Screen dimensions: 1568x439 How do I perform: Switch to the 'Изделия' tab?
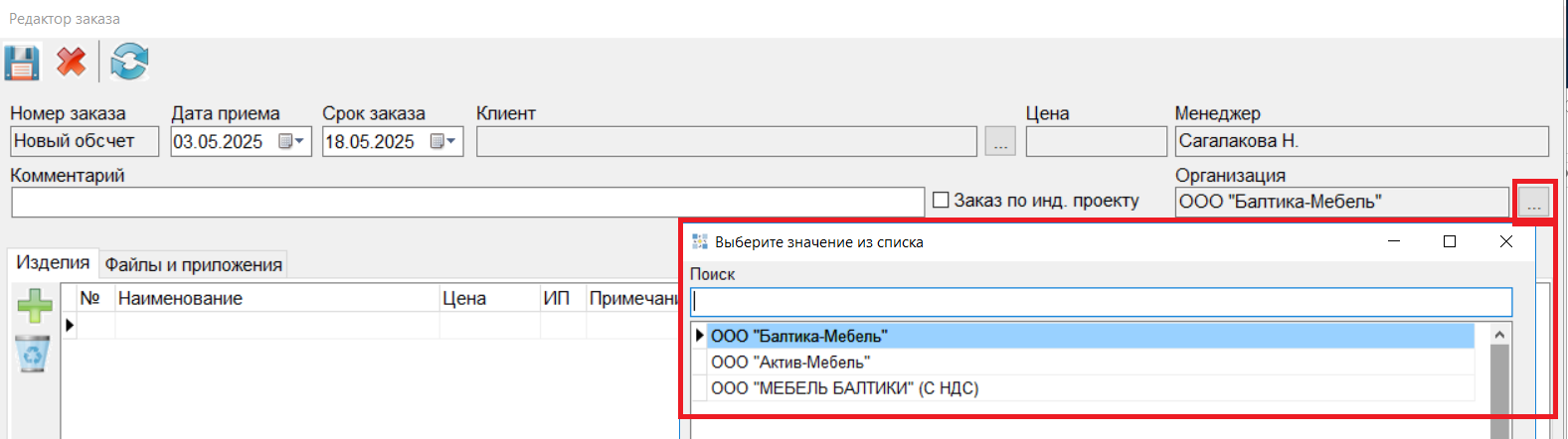[53, 263]
